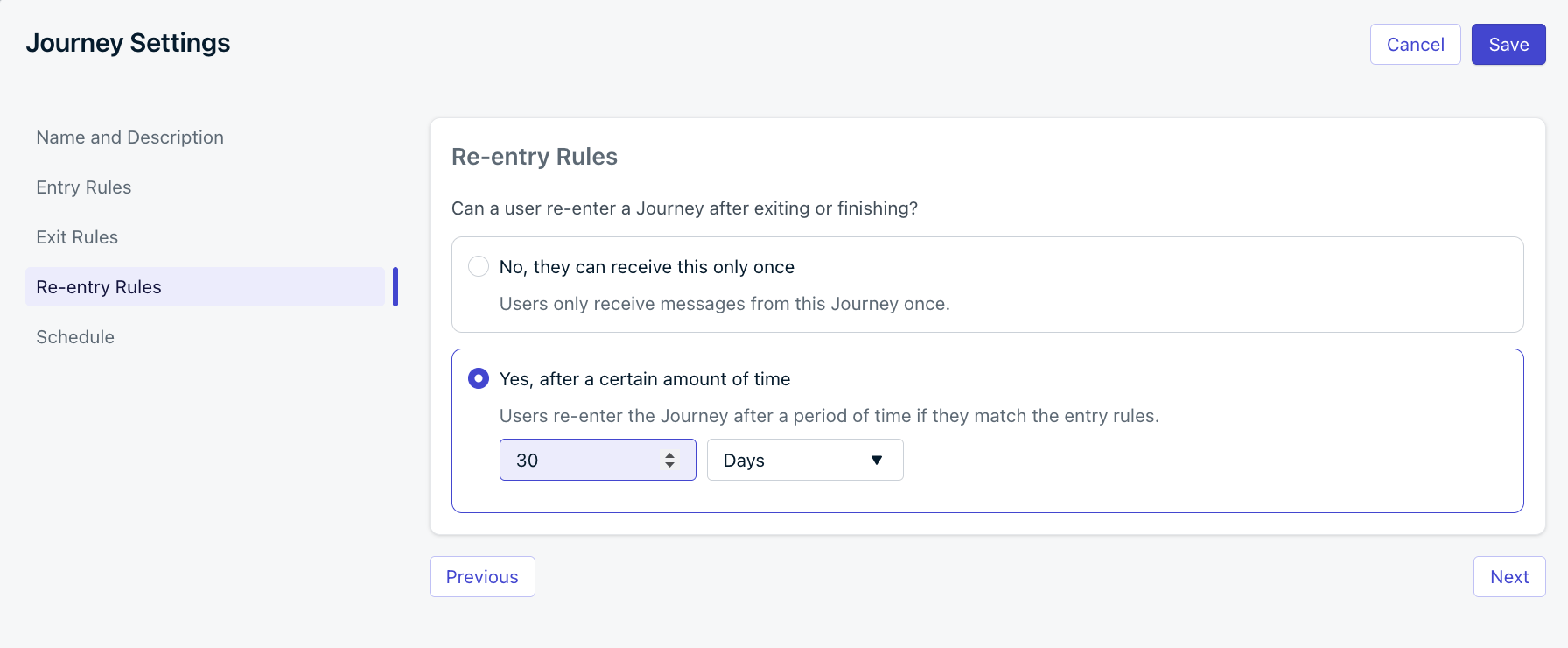Go back to the Previous settings step
Viewport: 1568px width, 648px height.
(482, 576)
